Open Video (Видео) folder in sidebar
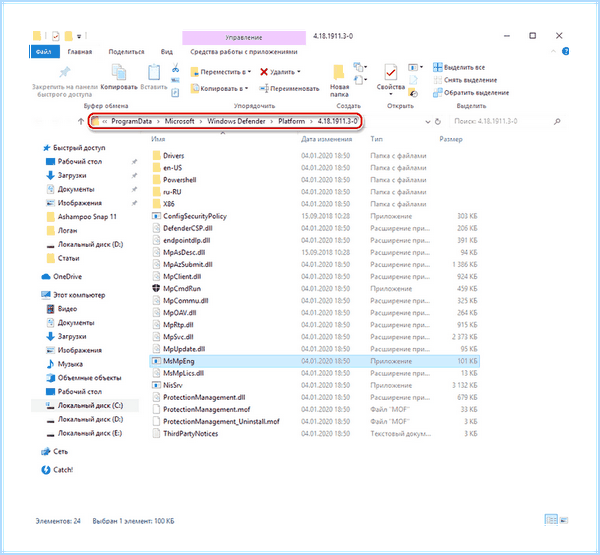This screenshot has width=600, height=555. click(x=62, y=309)
